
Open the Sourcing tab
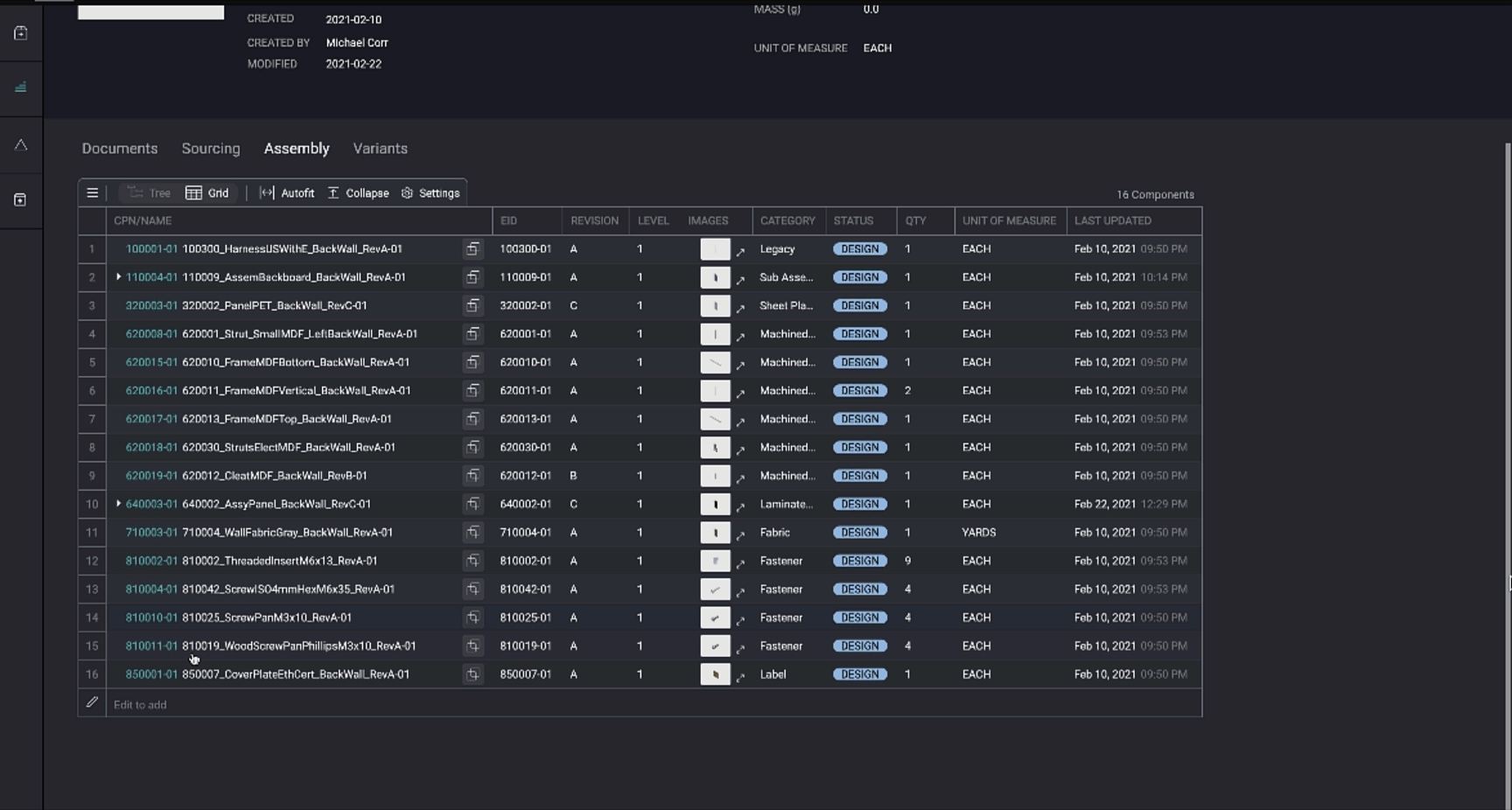210,149
